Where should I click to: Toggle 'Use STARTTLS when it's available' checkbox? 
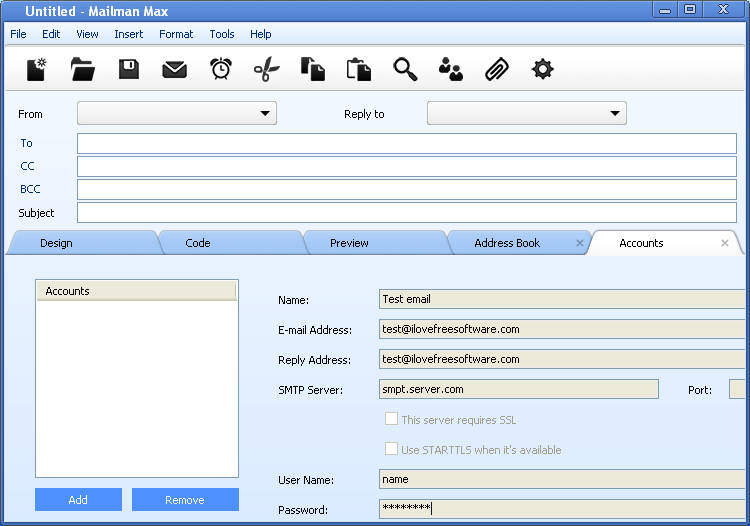click(392, 450)
